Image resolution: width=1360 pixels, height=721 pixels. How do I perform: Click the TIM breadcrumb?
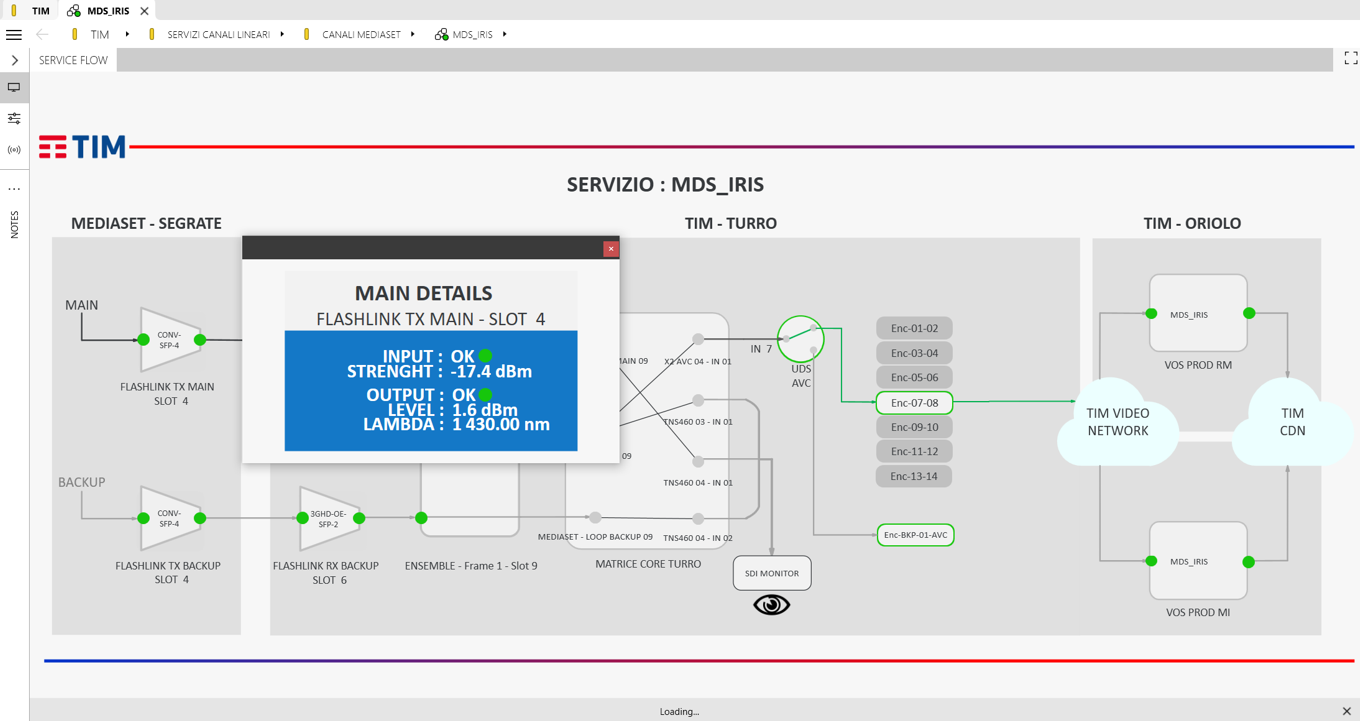pos(99,34)
